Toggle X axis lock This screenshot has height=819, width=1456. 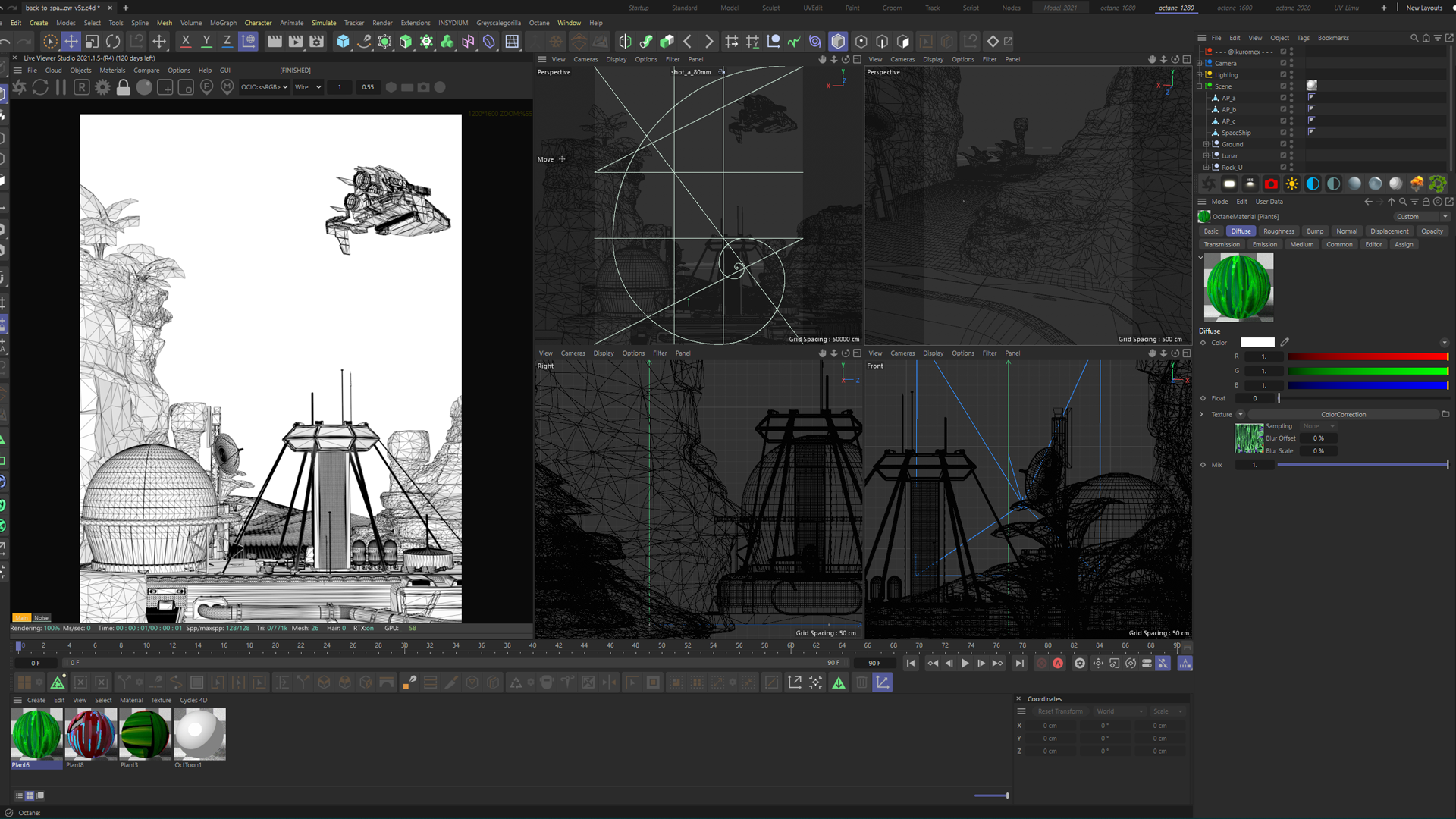(185, 42)
